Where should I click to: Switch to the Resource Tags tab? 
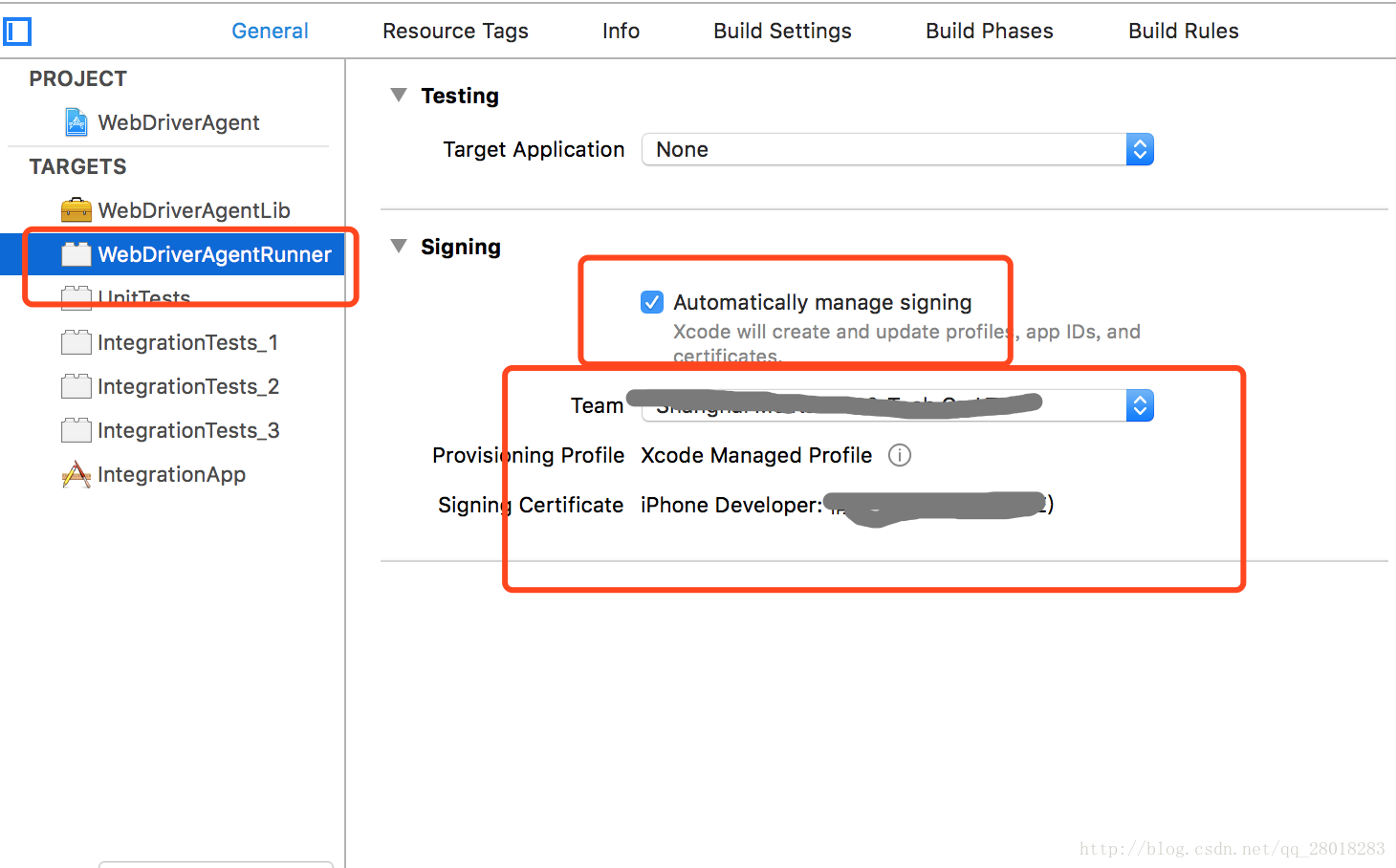[x=455, y=31]
